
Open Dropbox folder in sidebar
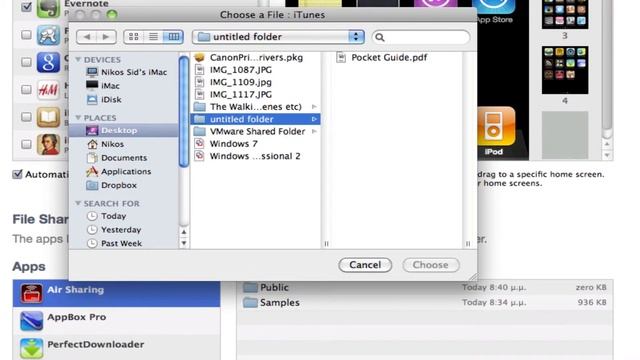click(x=111, y=185)
